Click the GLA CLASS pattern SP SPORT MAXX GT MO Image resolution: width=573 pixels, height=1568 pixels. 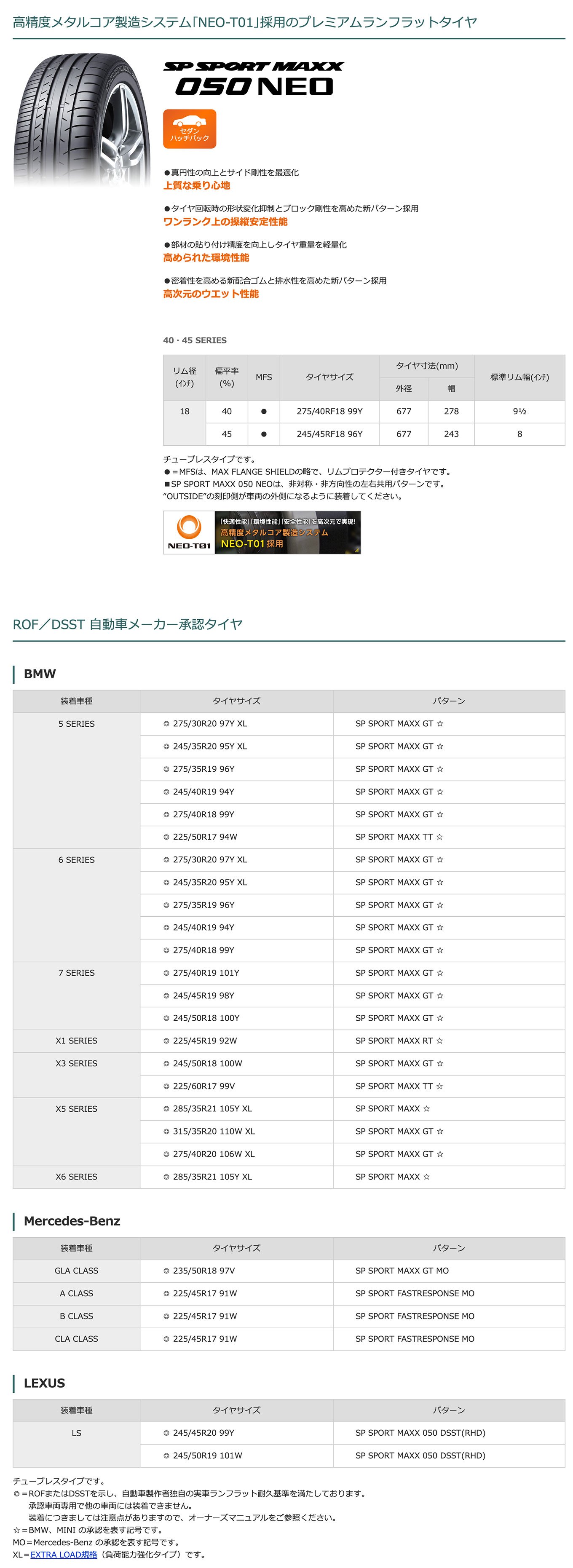pos(402,1270)
